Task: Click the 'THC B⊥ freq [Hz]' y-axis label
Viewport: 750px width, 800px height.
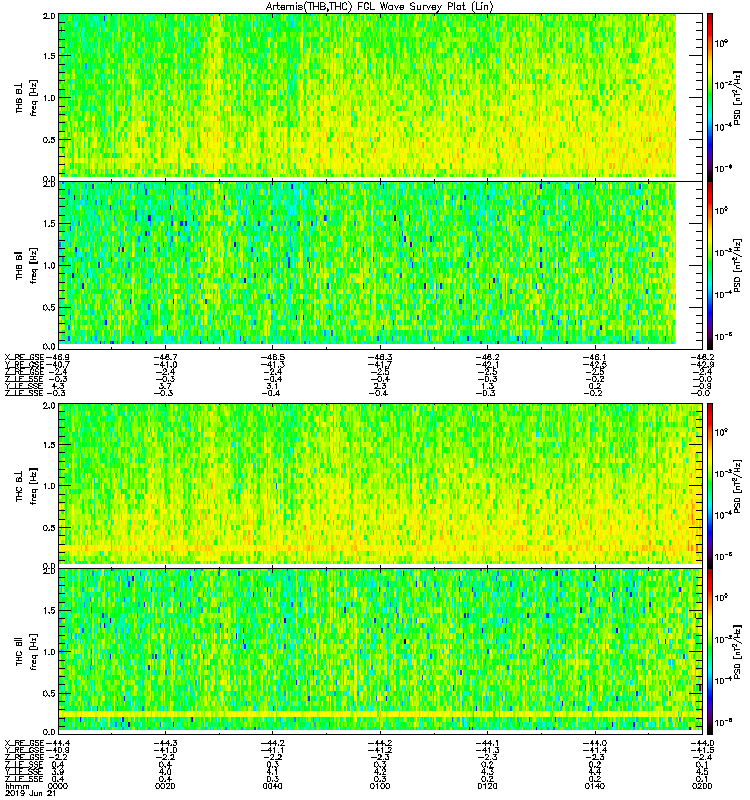Action: (x=26, y=485)
